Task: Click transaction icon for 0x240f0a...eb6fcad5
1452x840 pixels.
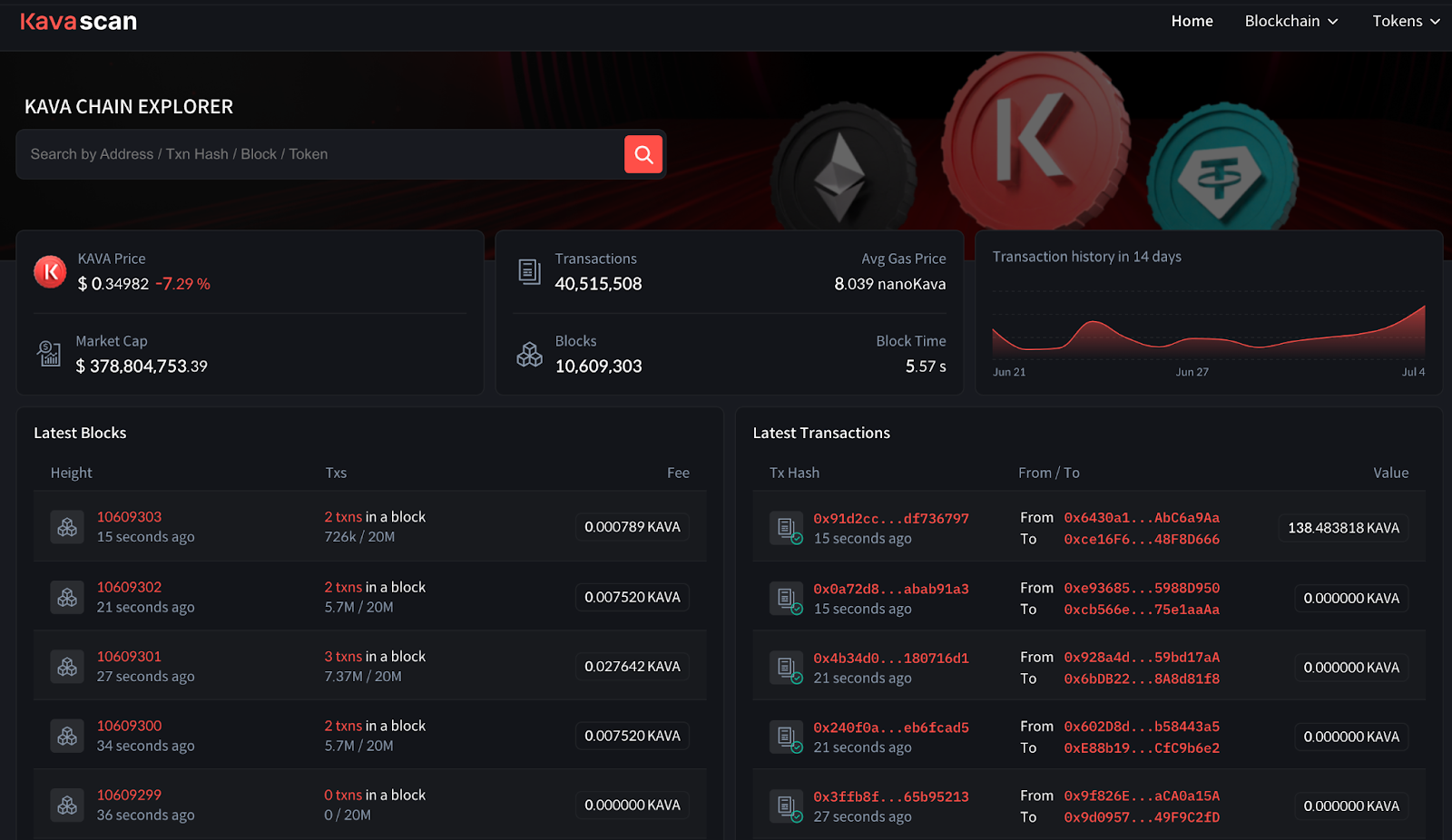Action: [x=787, y=737]
